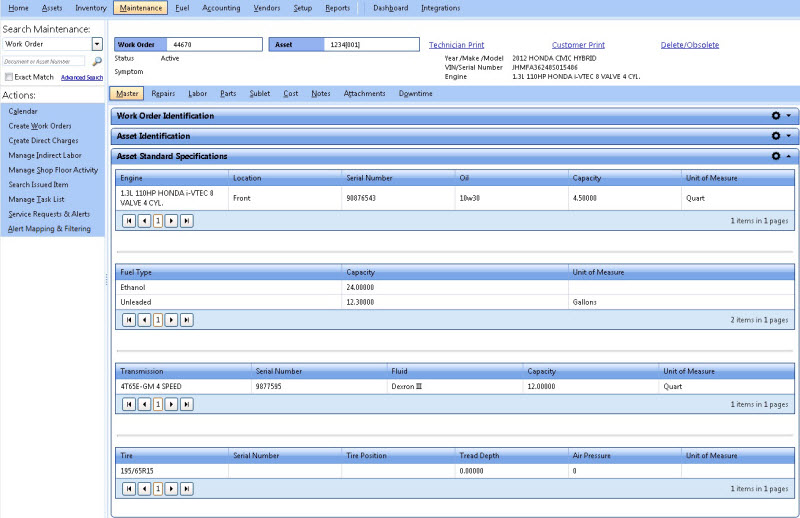Switch to the Cost tab
The height and width of the screenshot is (518, 800).
(x=291, y=93)
